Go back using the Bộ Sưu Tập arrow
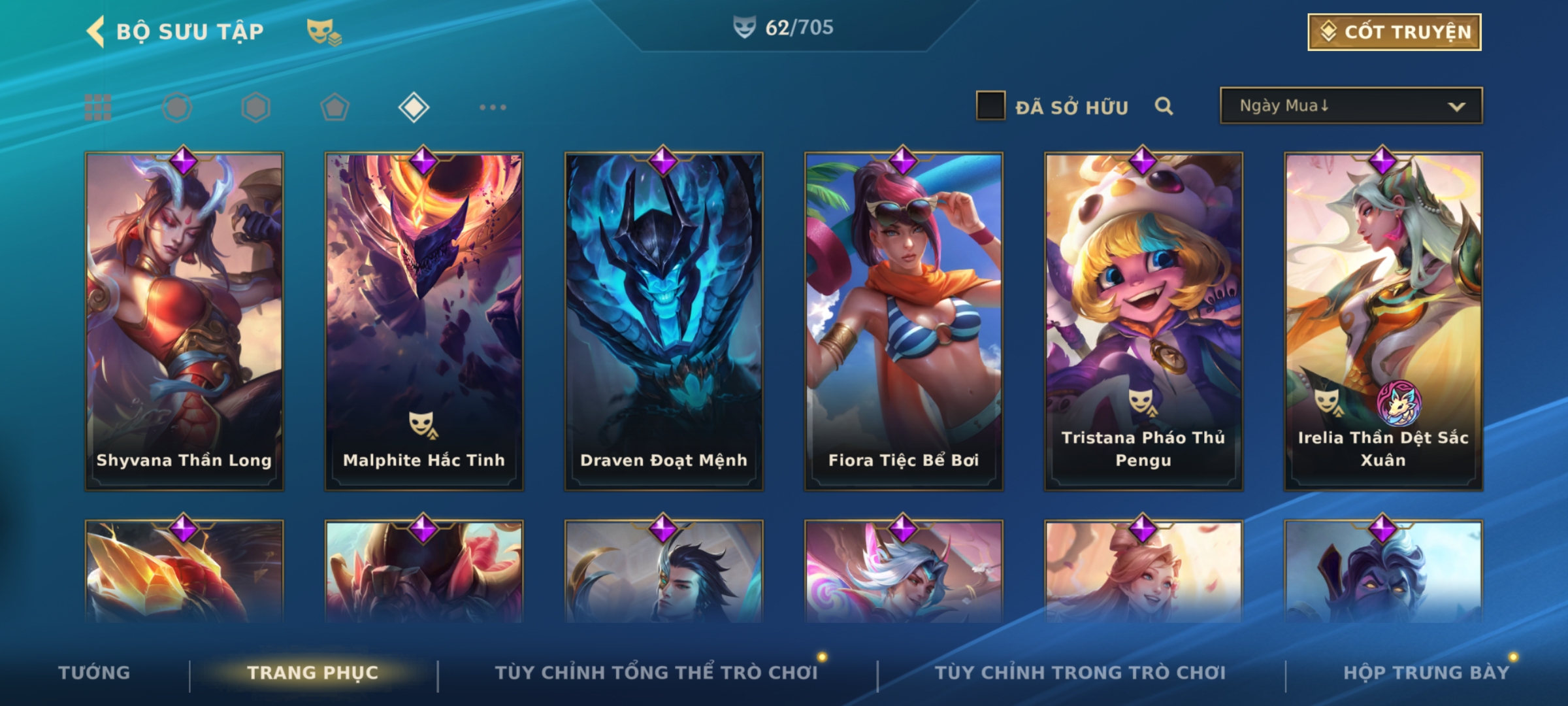 [x=95, y=31]
